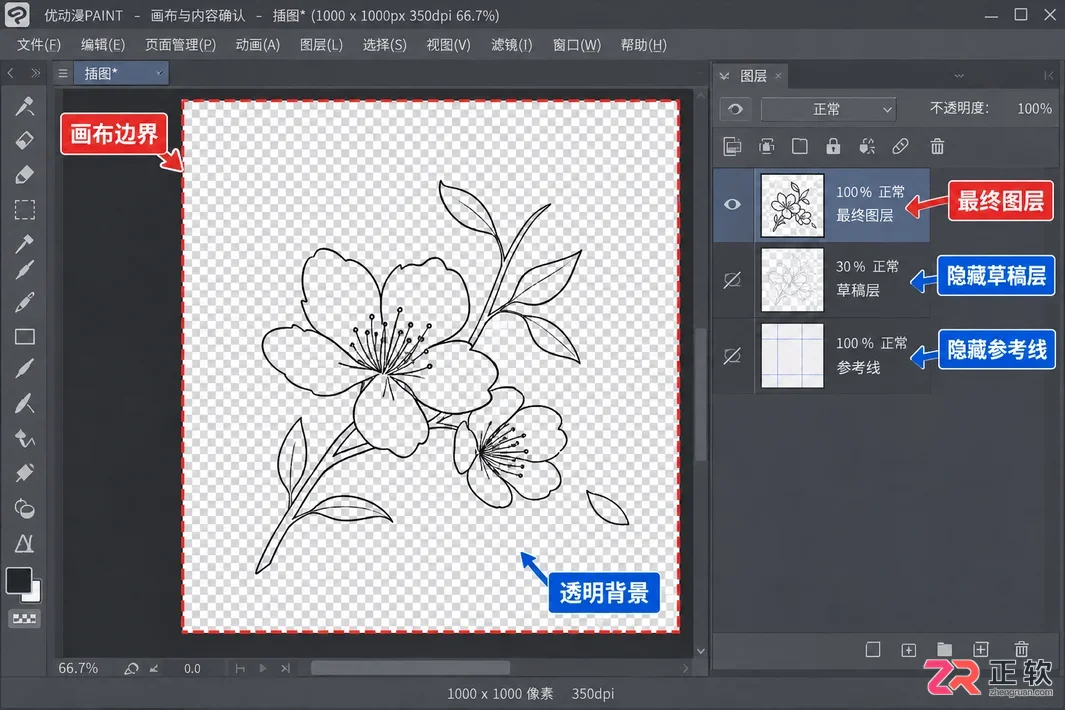Image resolution: width=1065 pixels, height=710 pixels.
Task: Click the 不透明度 100% opacity value
Action: tap(1034, 109)
